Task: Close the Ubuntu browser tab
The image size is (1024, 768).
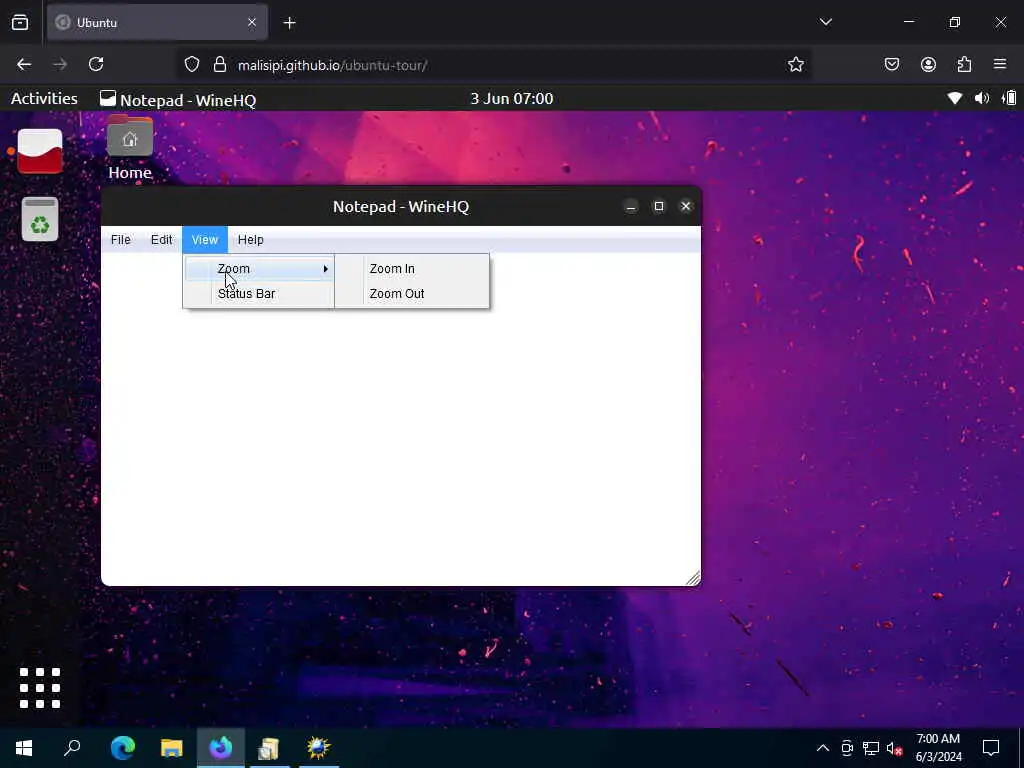Action: 252,22
